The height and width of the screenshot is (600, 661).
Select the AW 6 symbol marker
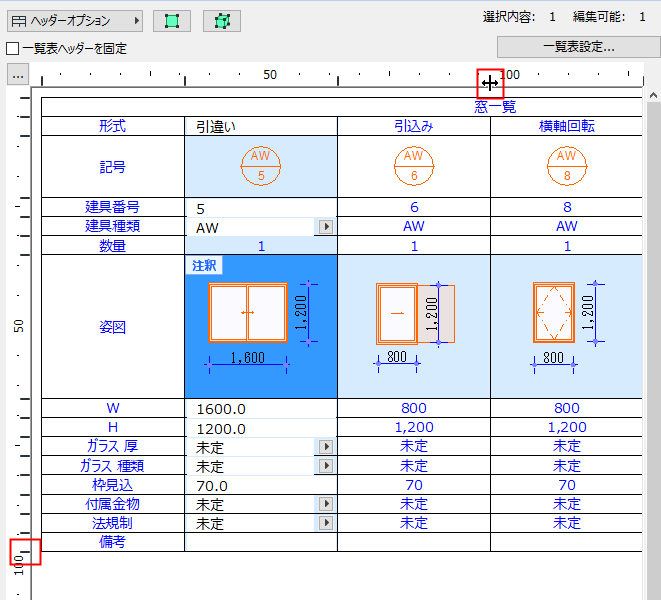tap(414, 166)
